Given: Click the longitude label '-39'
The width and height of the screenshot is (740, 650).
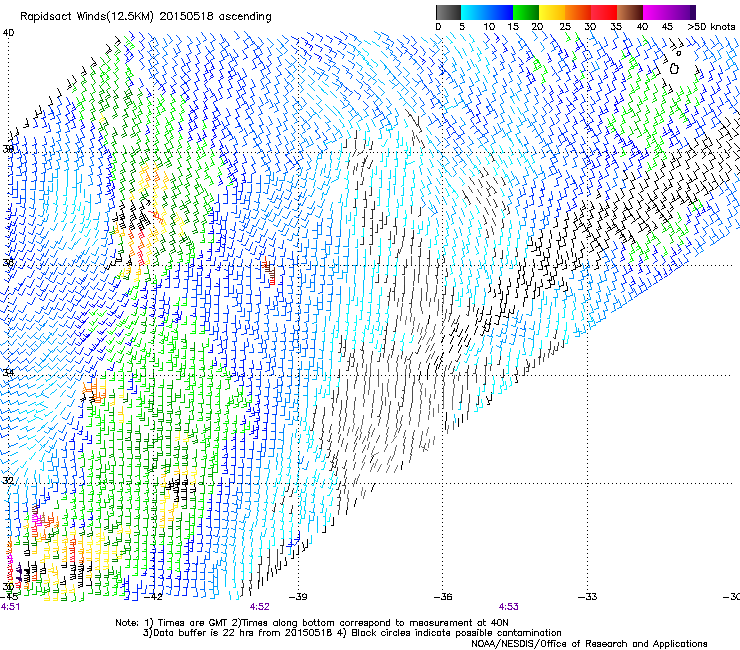Looking at the screenshot, I should pyautogui.click(x=298, y=597).
